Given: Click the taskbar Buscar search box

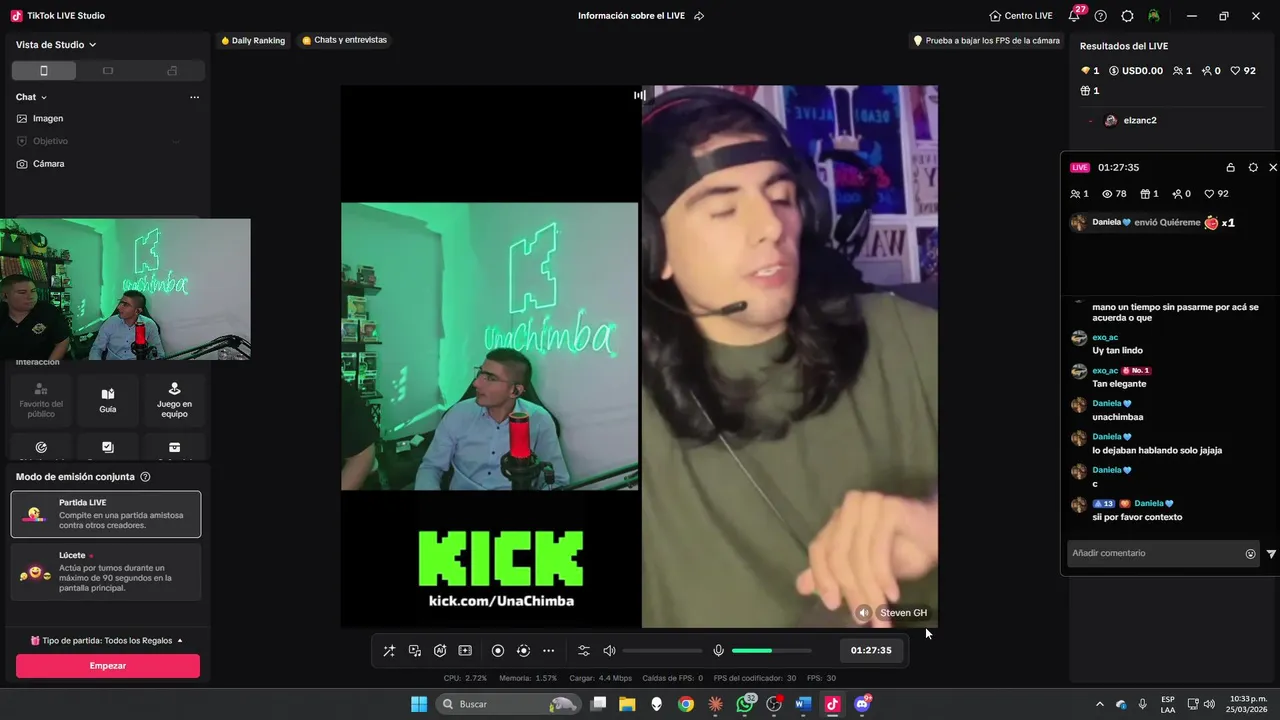Looking at the screenshot, I should 508,704.
